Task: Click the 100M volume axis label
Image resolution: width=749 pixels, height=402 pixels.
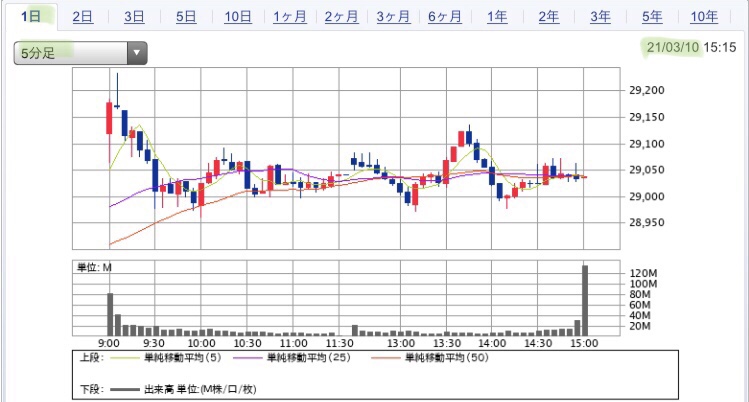Action: click(643, 284)
